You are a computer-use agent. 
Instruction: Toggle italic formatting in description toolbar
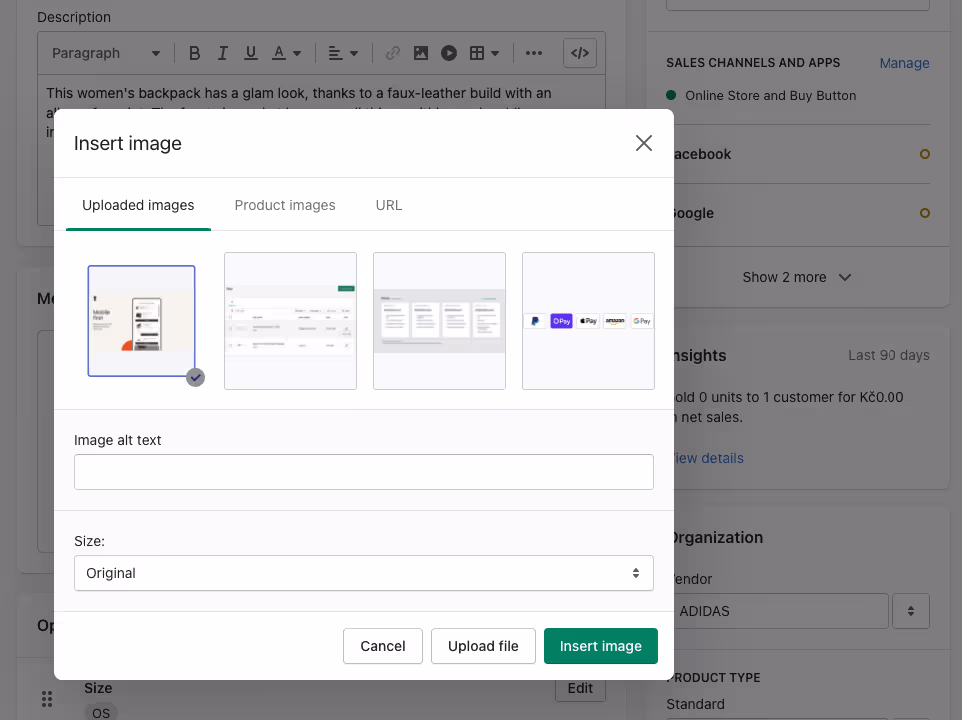click(223, 53)
